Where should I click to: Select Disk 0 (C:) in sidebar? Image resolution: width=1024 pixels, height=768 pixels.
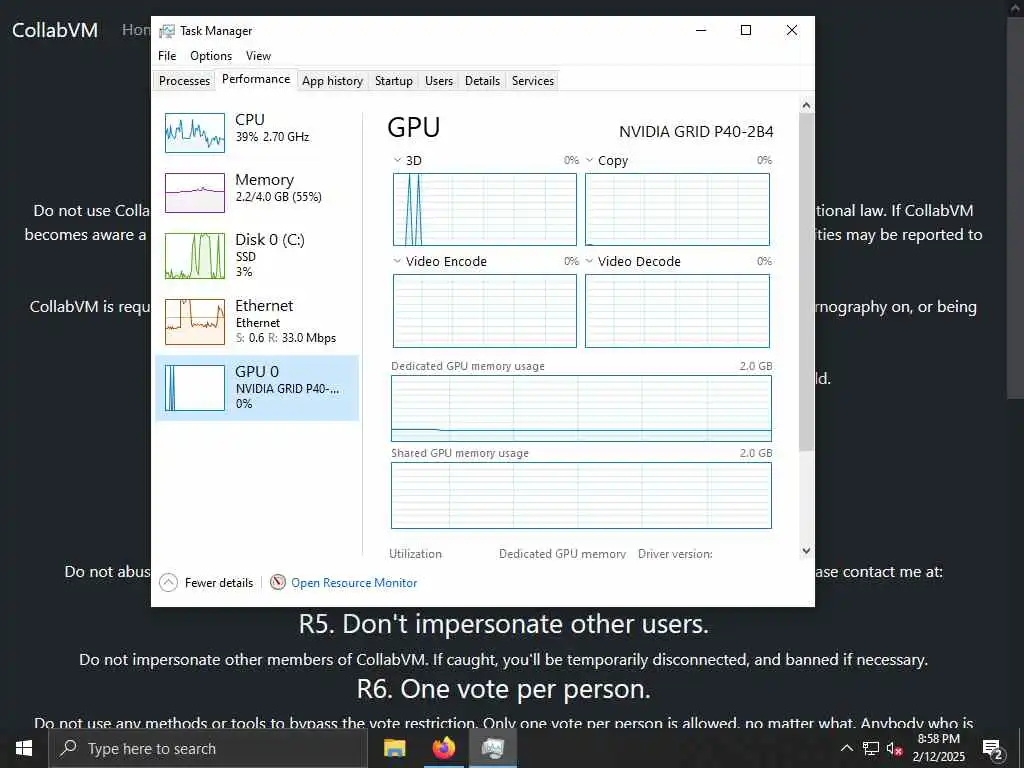257,255
